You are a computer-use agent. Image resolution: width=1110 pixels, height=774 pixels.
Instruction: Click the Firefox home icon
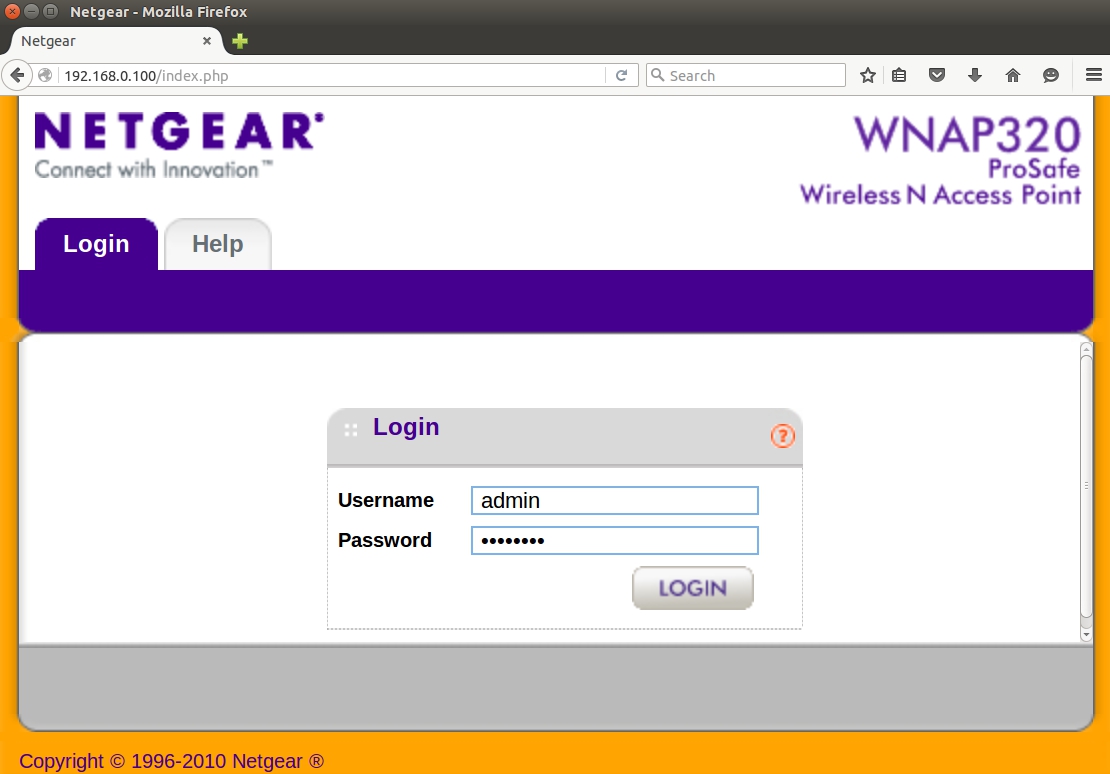(1012, 75)
